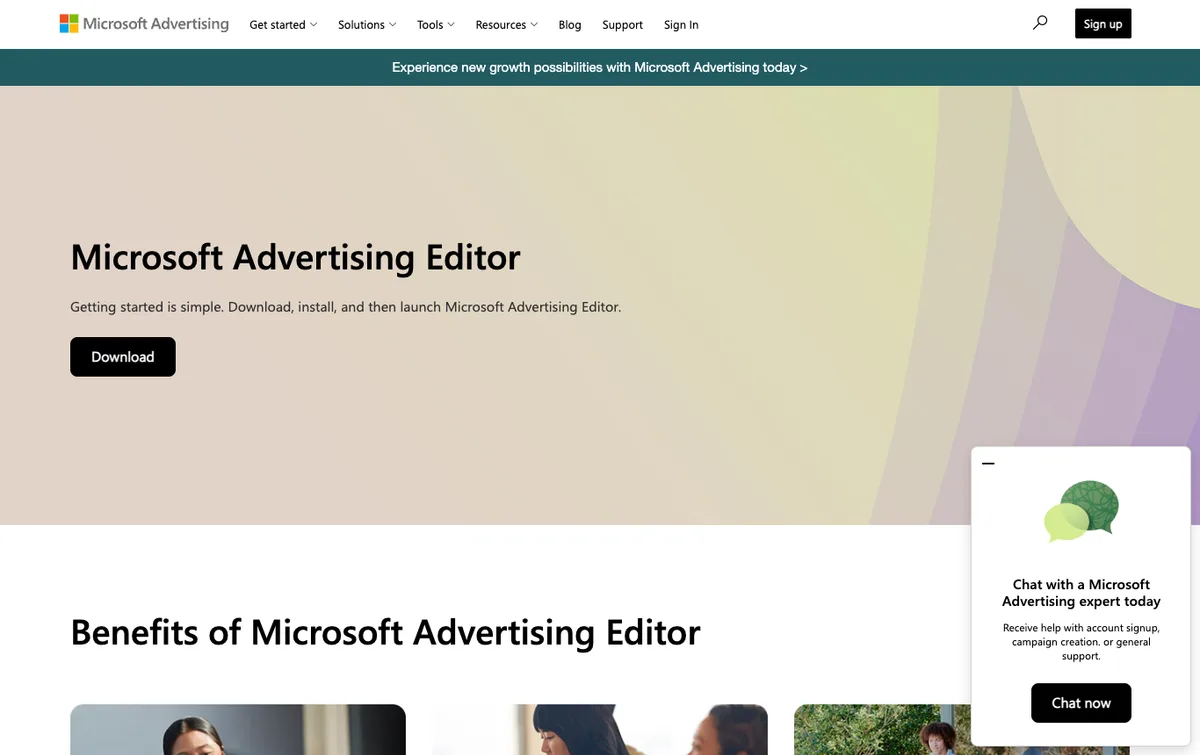
Task: Click the green chat bubbles icon
Action: (x=1081, y=511)
